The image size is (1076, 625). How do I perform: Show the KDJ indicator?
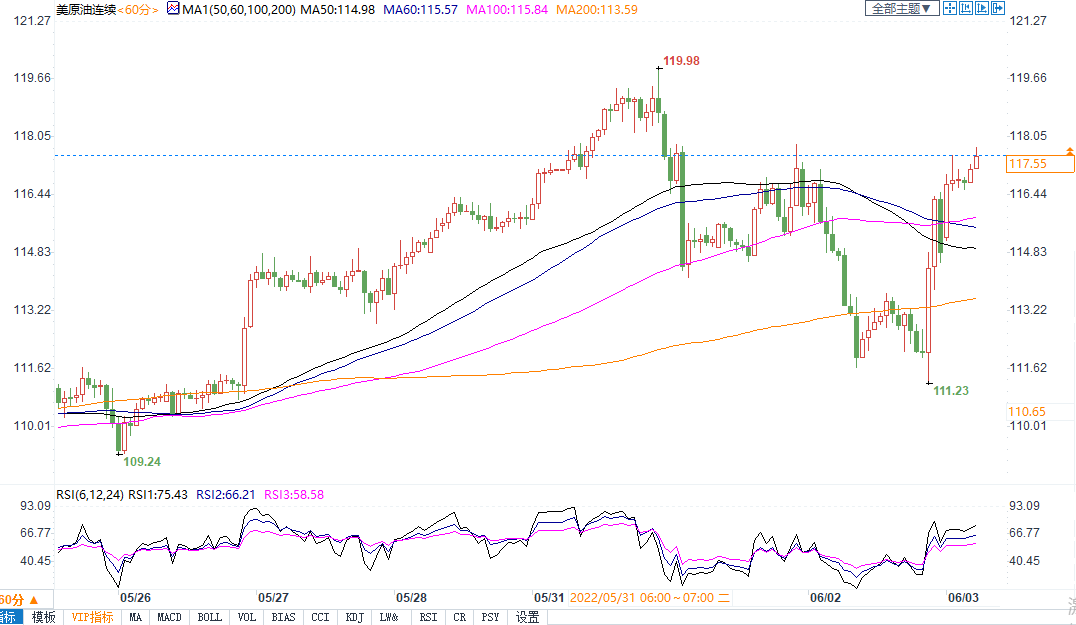tap(354, 617)
